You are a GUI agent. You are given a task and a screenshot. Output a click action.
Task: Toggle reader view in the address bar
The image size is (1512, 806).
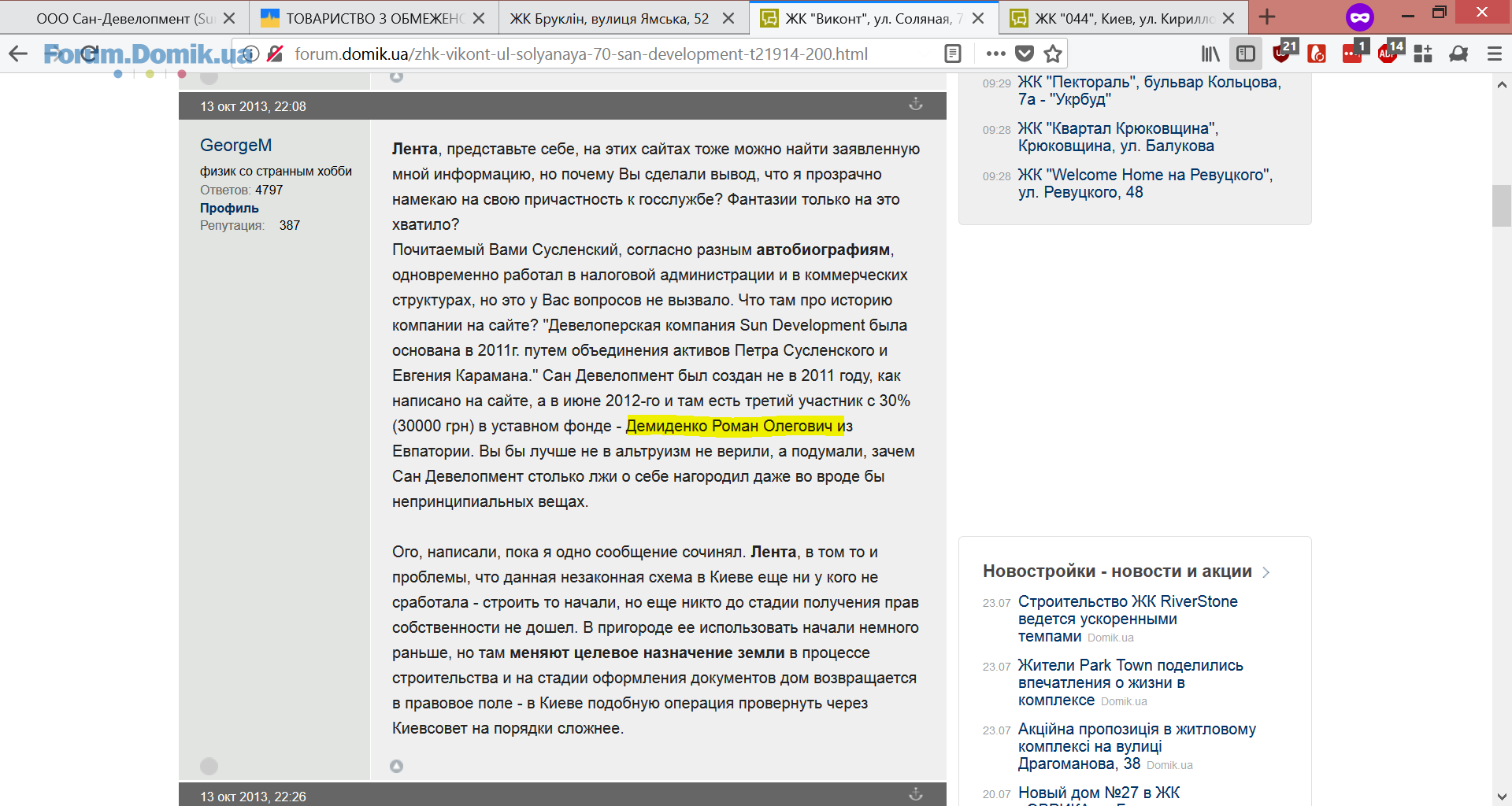953,54
